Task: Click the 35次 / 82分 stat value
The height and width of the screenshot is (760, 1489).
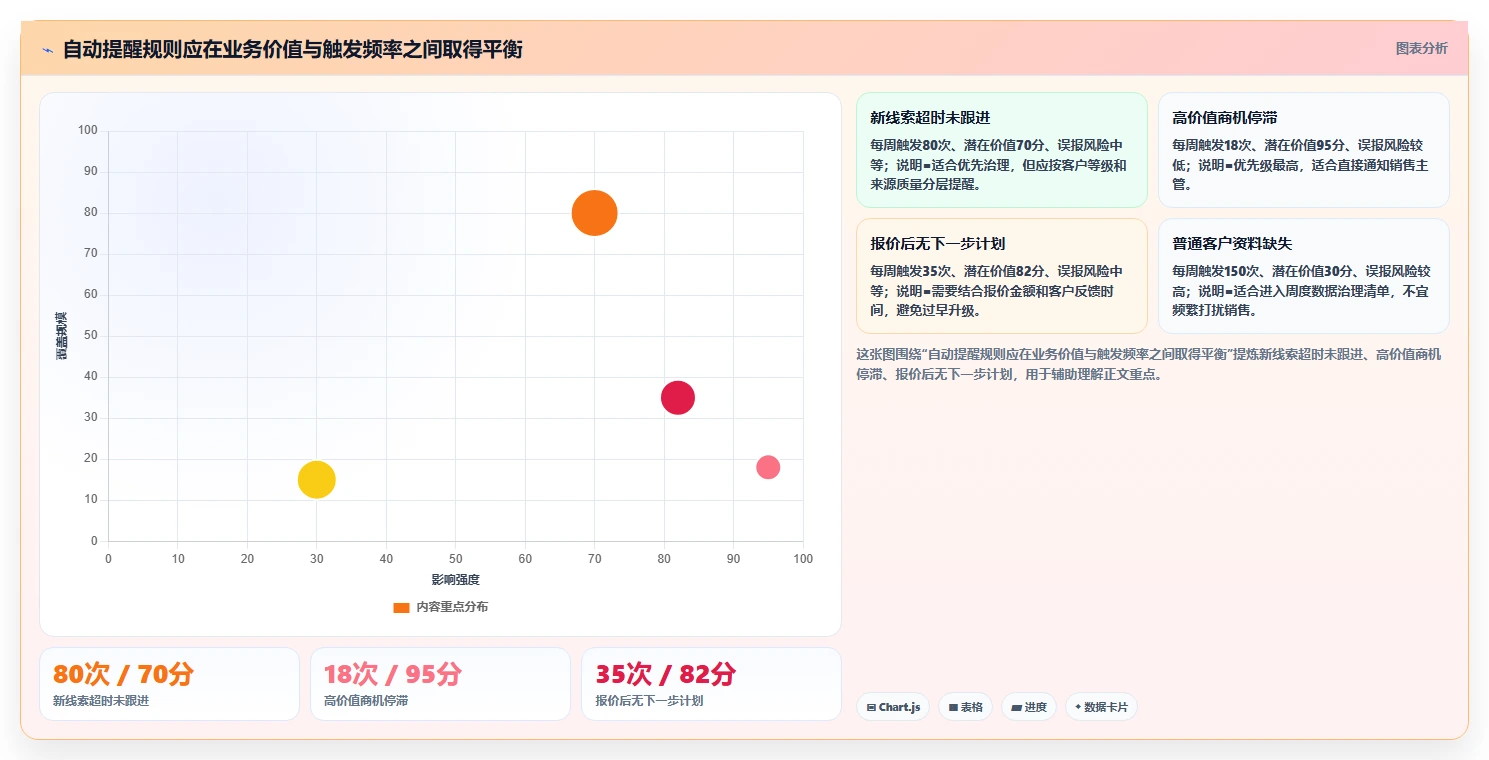Action: (x=666, y=675)
